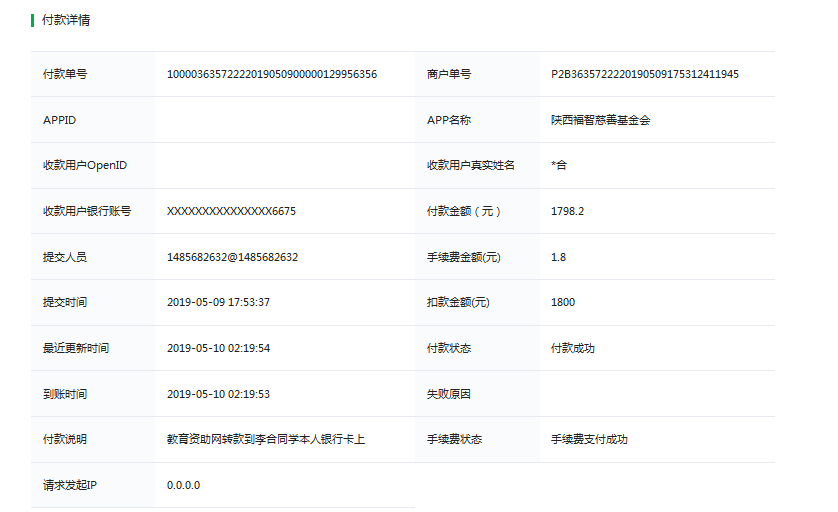Click the 付款说明 label
The width and height of the screenshot is (838, 512).
click(65, 439)
